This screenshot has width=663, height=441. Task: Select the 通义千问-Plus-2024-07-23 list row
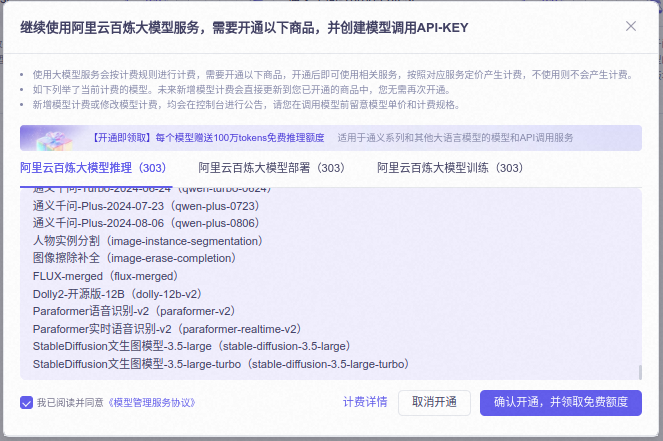tap(146, 206)
